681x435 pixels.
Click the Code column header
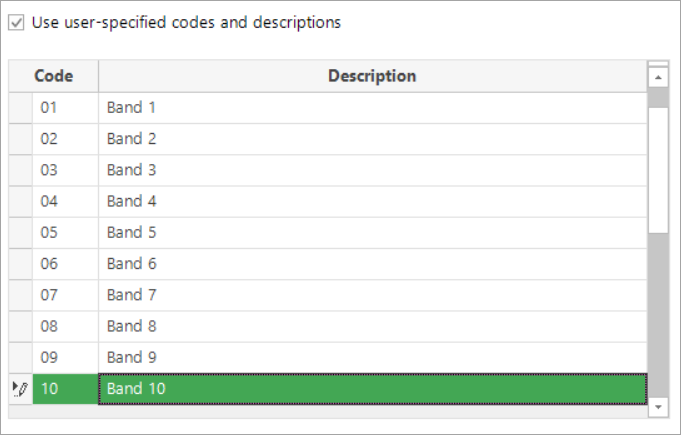tap(53, 76)
